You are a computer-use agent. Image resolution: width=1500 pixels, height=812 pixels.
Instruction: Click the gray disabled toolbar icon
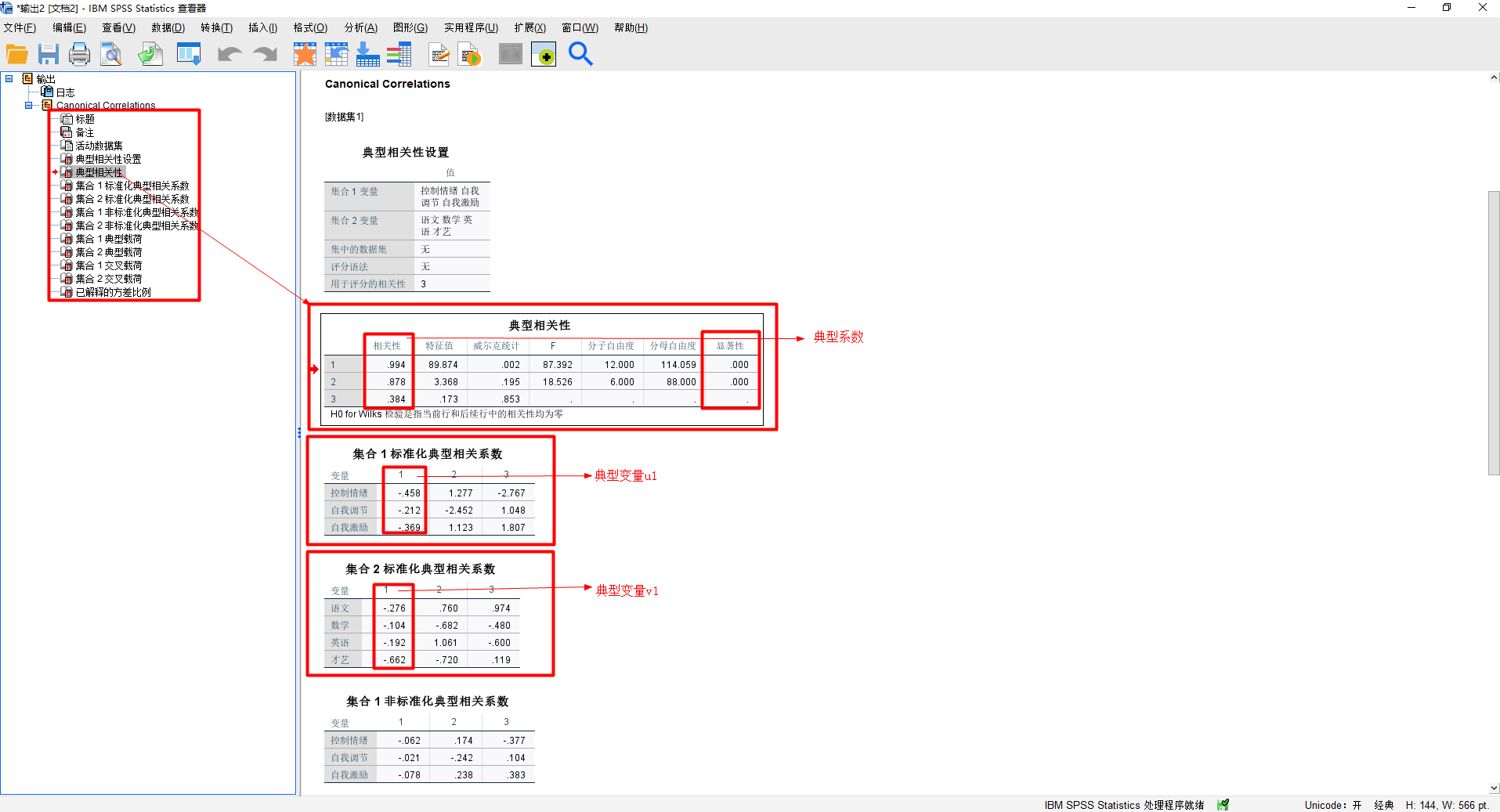[x=511, y=54]
